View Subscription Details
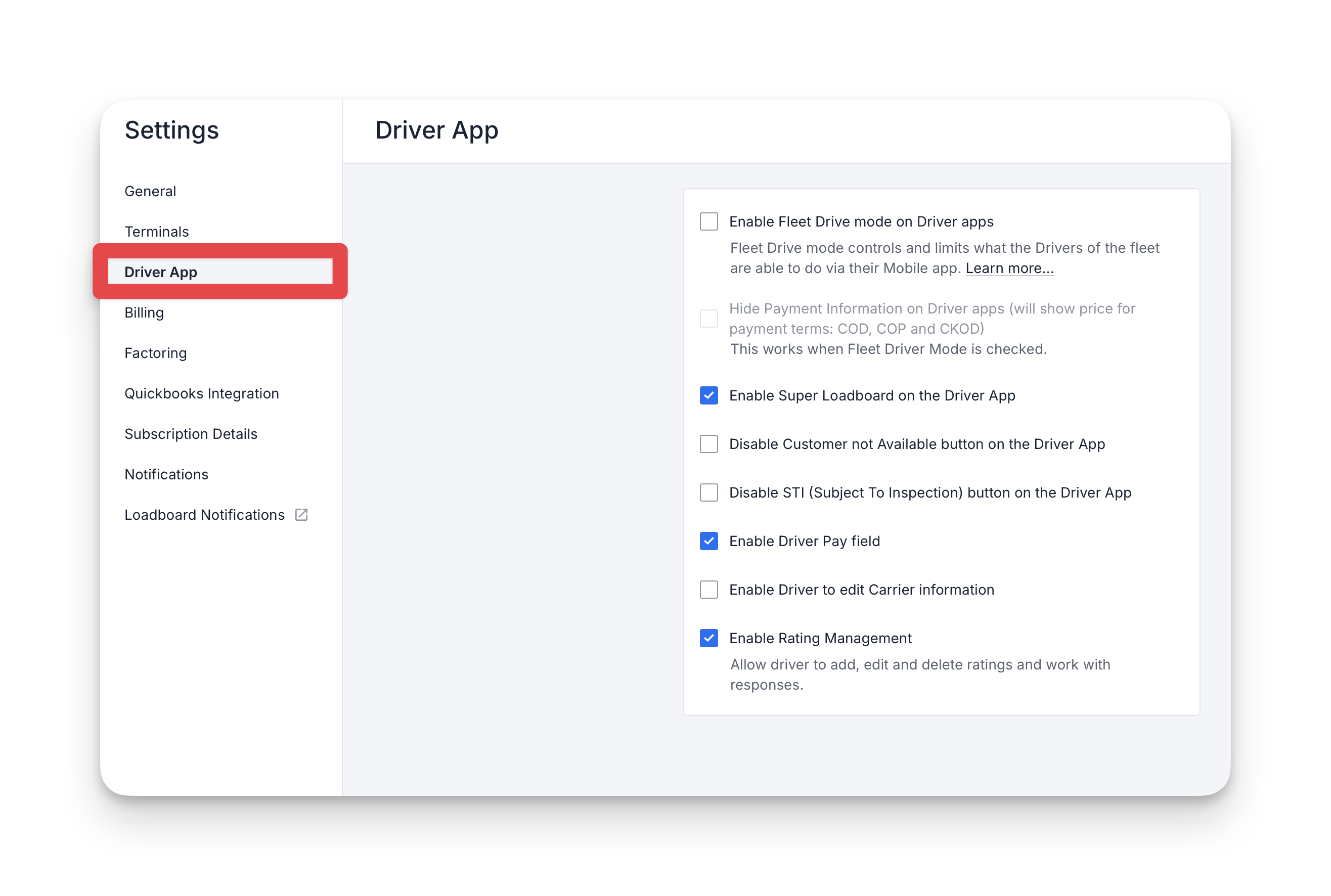 tap(191, 434)
